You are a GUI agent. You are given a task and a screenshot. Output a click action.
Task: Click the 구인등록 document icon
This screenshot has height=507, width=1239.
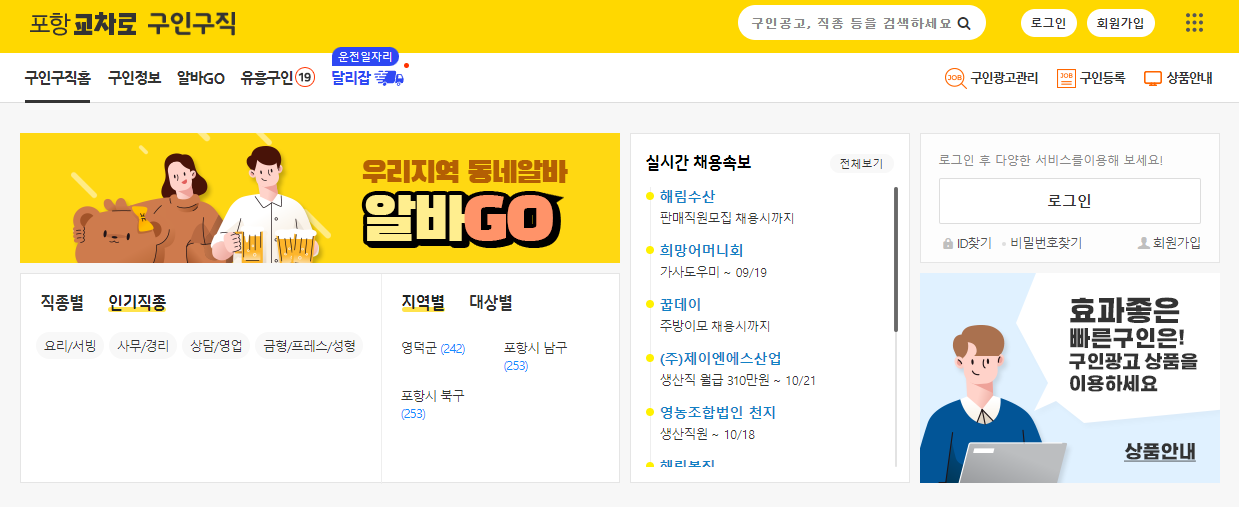tap(1066, 78)
